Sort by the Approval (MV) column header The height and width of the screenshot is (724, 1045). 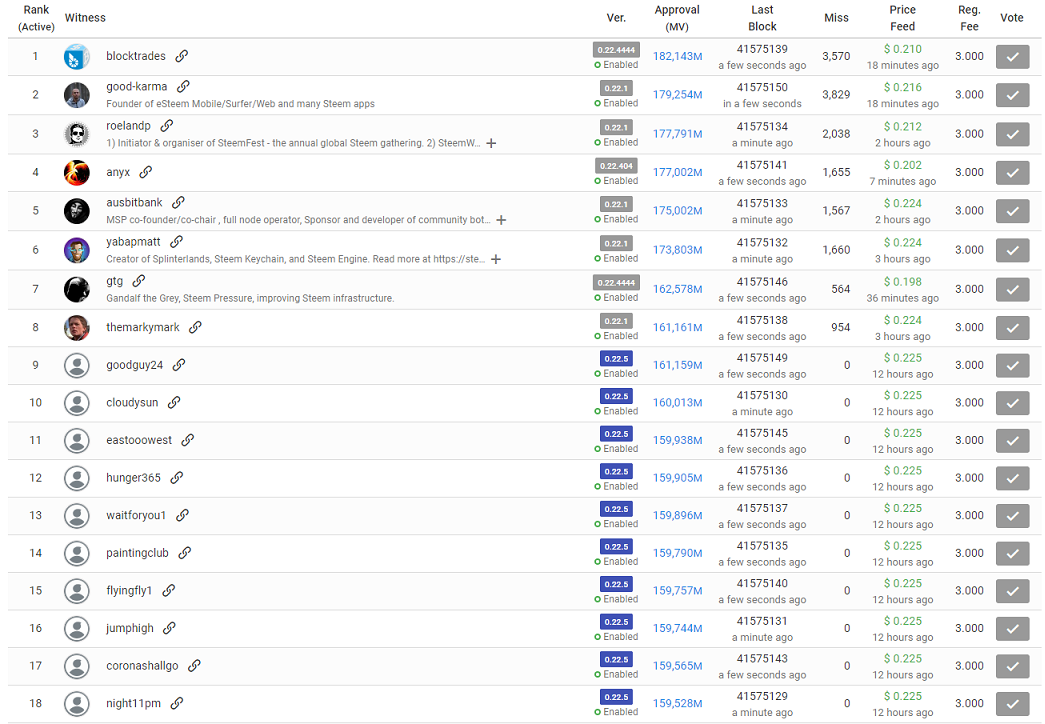tap(677, 18)
